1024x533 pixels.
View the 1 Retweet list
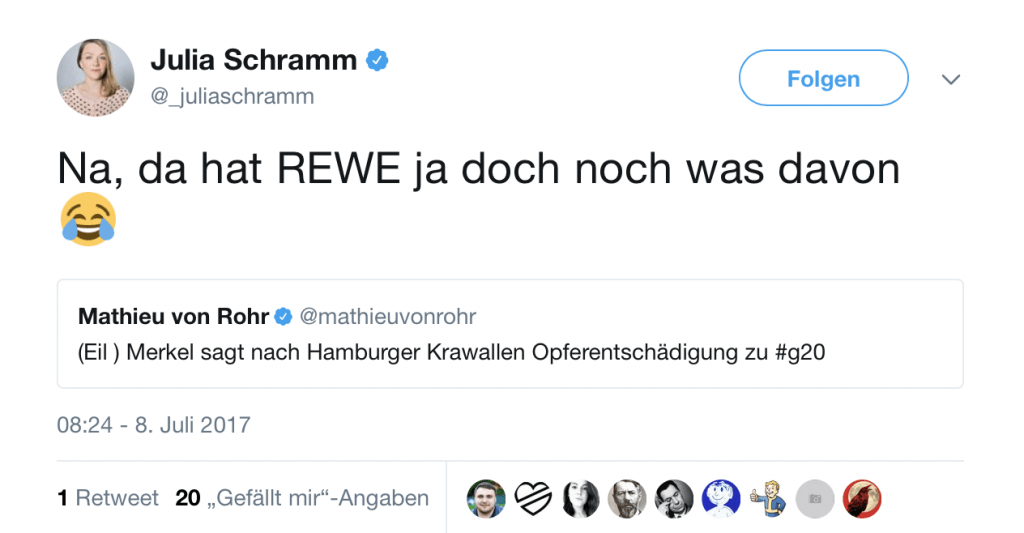108,498
